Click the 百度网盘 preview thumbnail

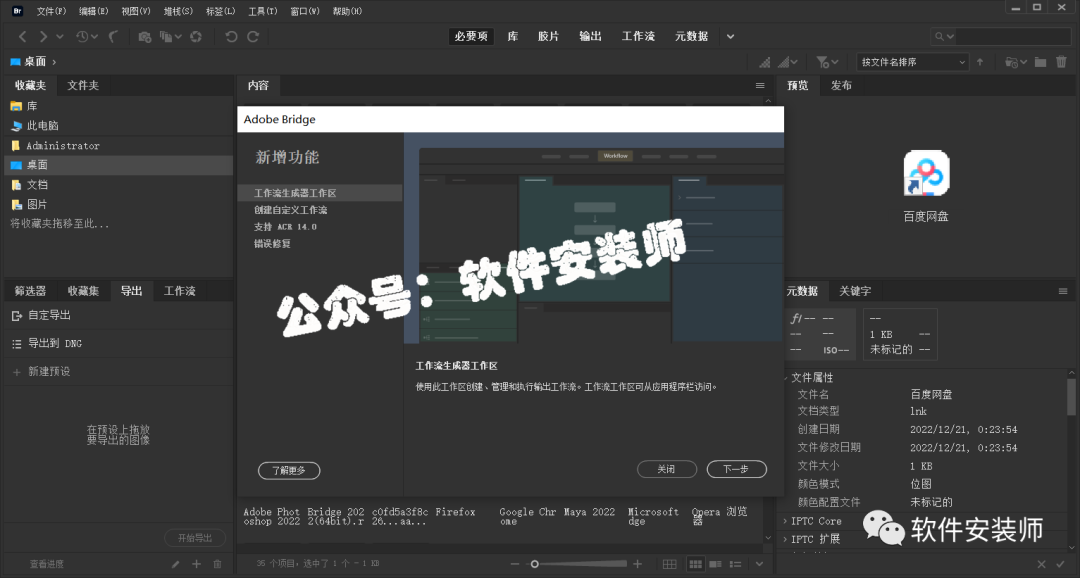pyautogui.click(x=926, y=174)
